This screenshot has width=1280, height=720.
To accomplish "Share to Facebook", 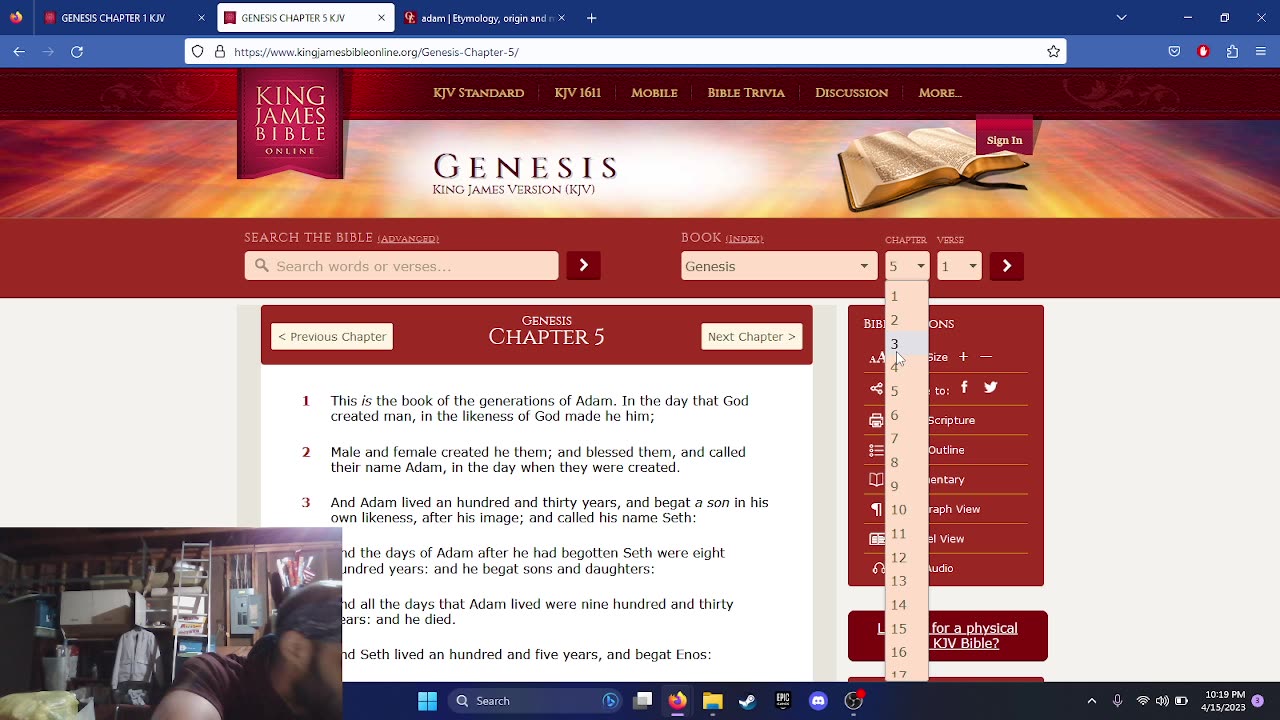I will (964, 387).
